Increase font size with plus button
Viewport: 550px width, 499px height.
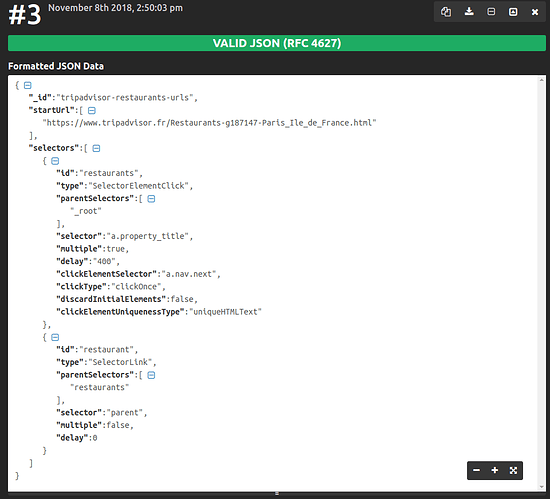pyautogui.click(x=495, y=470)
